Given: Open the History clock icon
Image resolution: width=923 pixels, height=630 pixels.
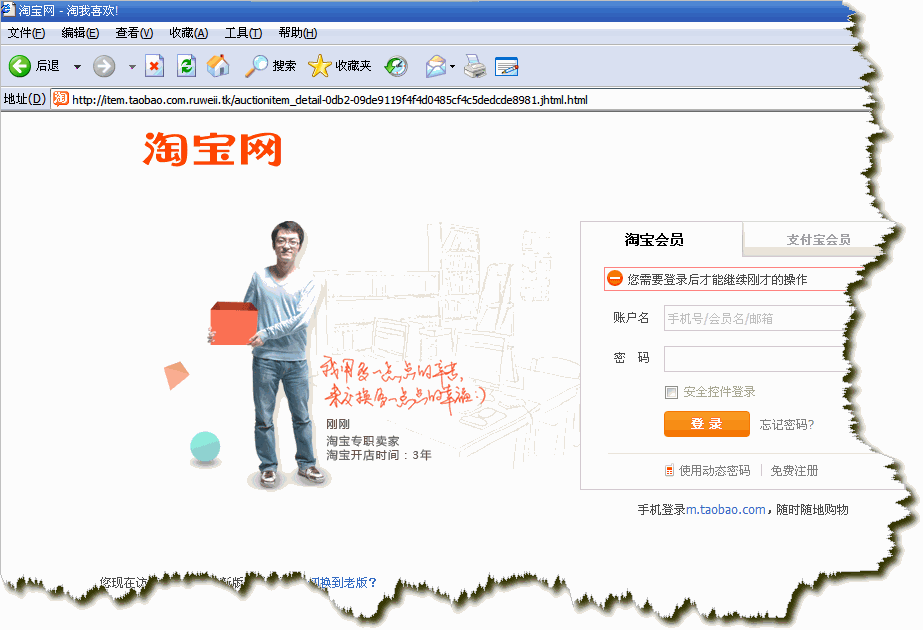Looking at the screenshot, I should click(396, 66).
